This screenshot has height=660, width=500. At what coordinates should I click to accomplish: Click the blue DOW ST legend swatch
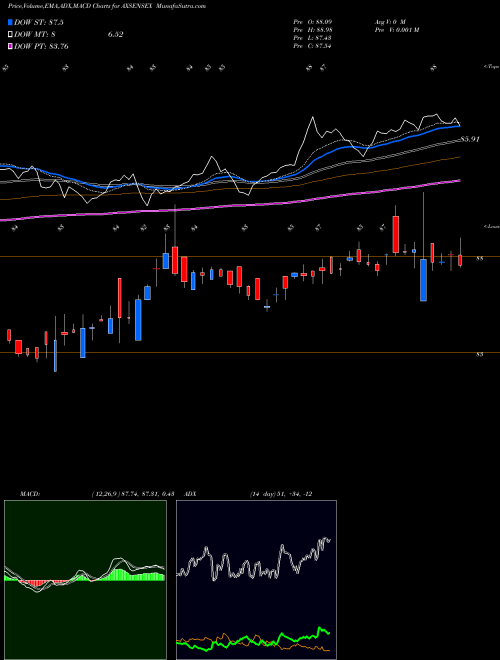coord(11,22)
